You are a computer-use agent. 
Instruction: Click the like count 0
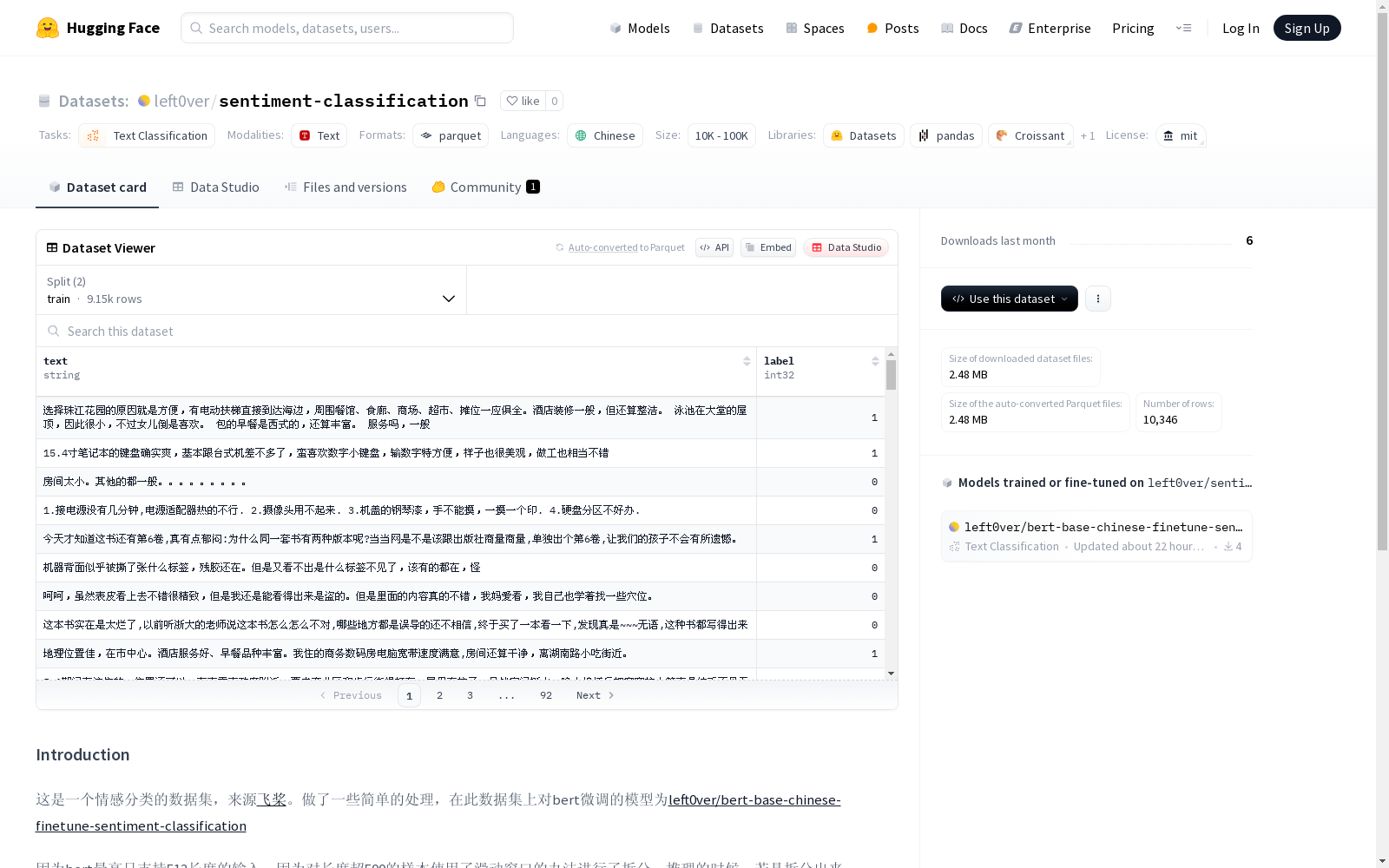555,101
